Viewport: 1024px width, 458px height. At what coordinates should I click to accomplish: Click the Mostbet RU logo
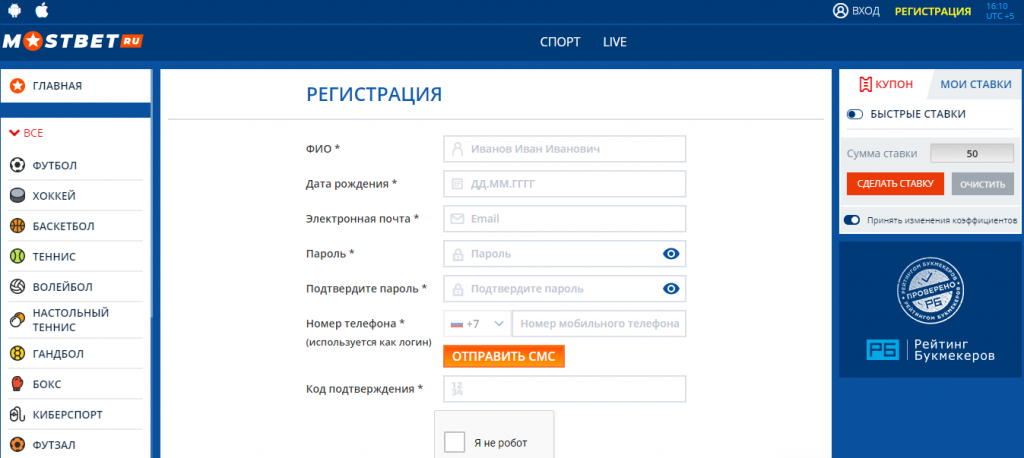tap(72, 42)
